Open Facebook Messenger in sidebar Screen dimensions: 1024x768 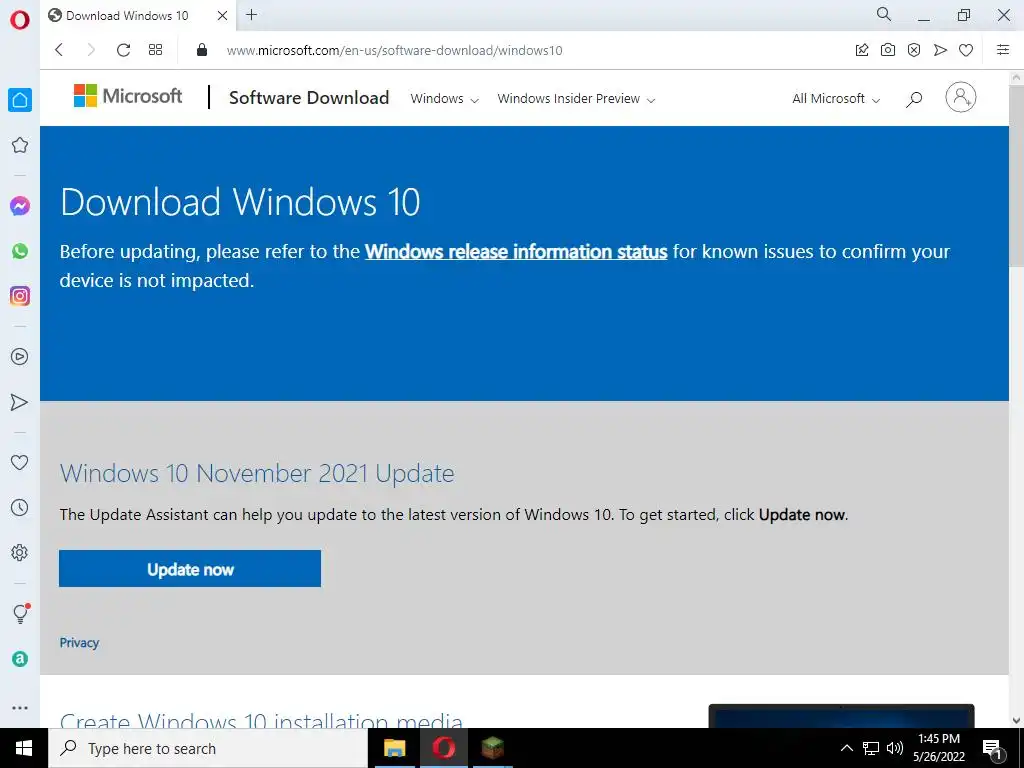[x=20, y=206]
